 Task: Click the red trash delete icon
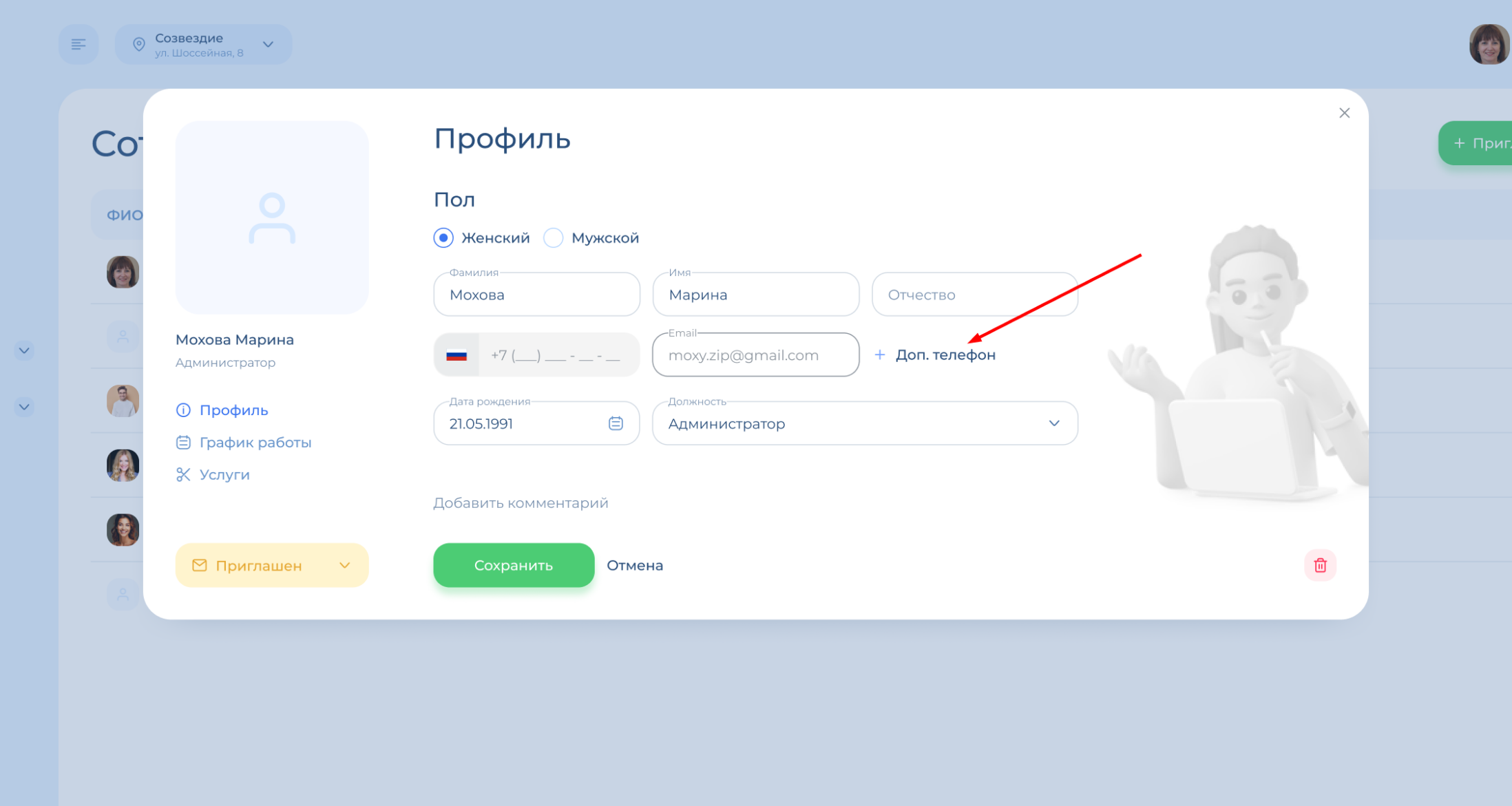pos(1320,565)
